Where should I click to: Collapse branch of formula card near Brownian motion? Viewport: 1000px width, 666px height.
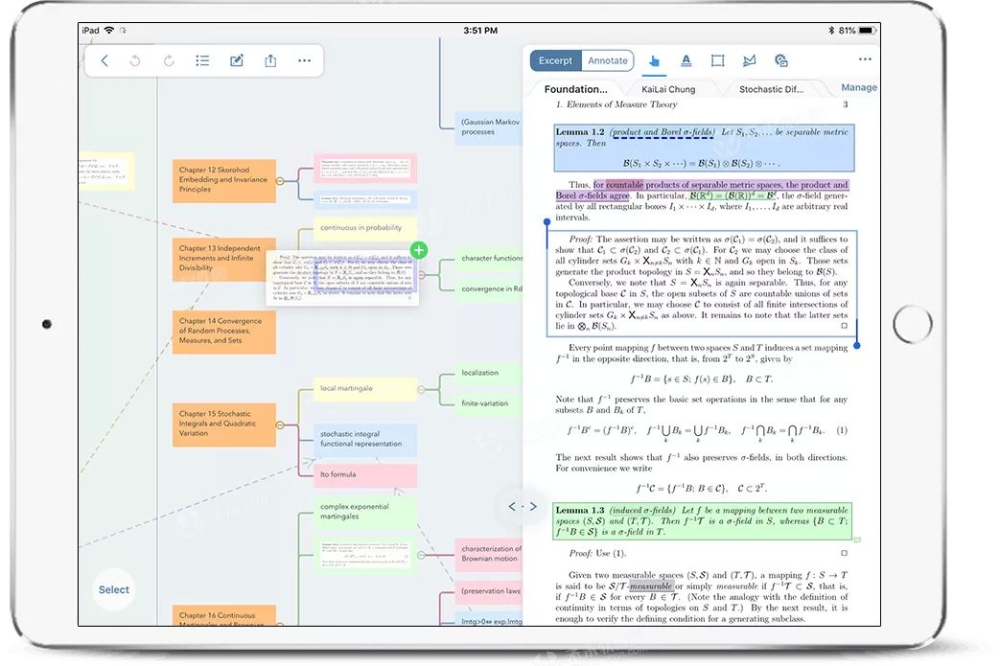click(x=421, y=555)
